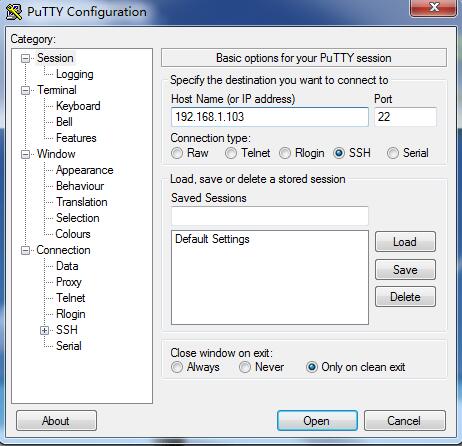Collapse the Window category node
462x446 pixels.
25,154
